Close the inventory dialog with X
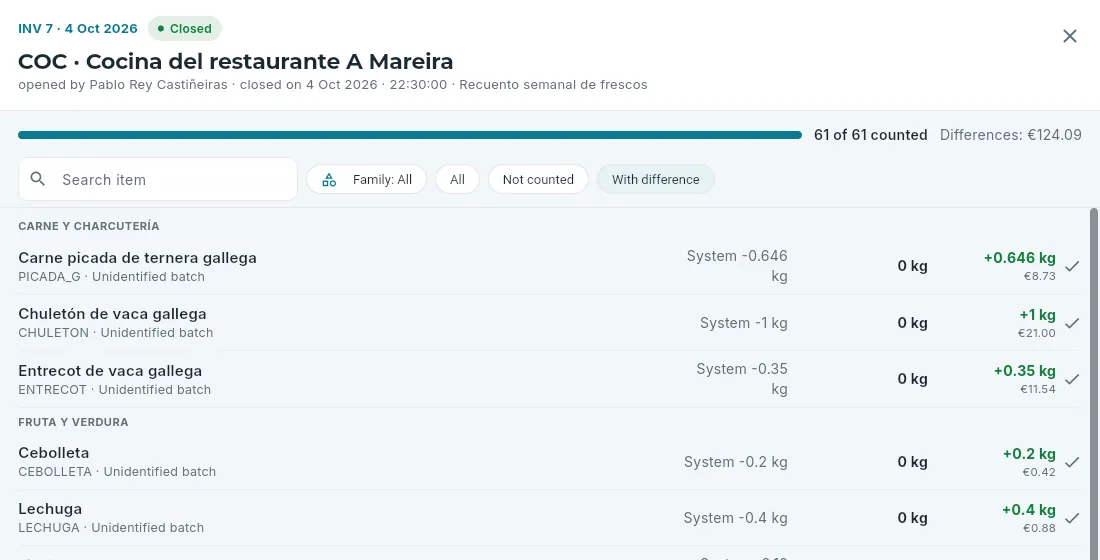 click(1069, 36)
